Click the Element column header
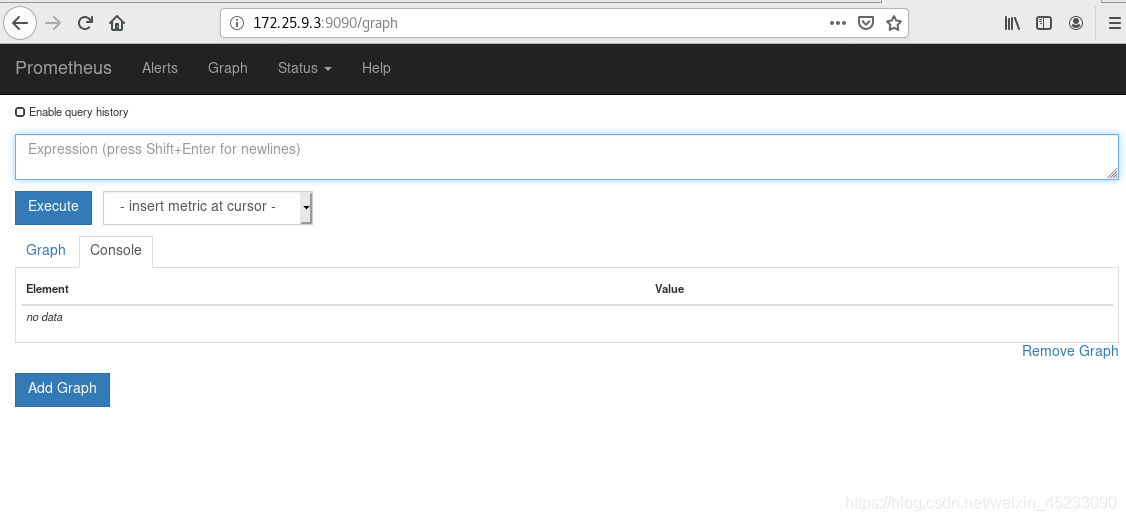Image resolution: width=1126 pixels, height=521 pixels. [x=47, y=289]
